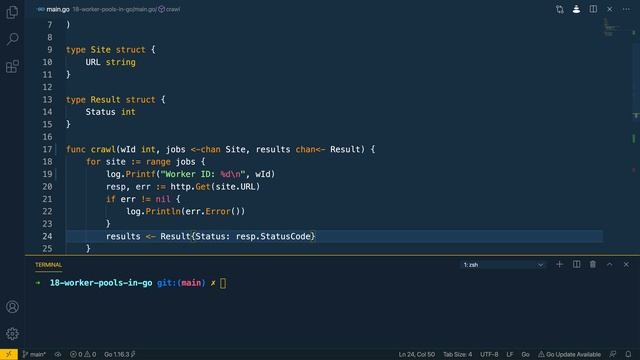Split the editor to the right

tap(593, 9)
